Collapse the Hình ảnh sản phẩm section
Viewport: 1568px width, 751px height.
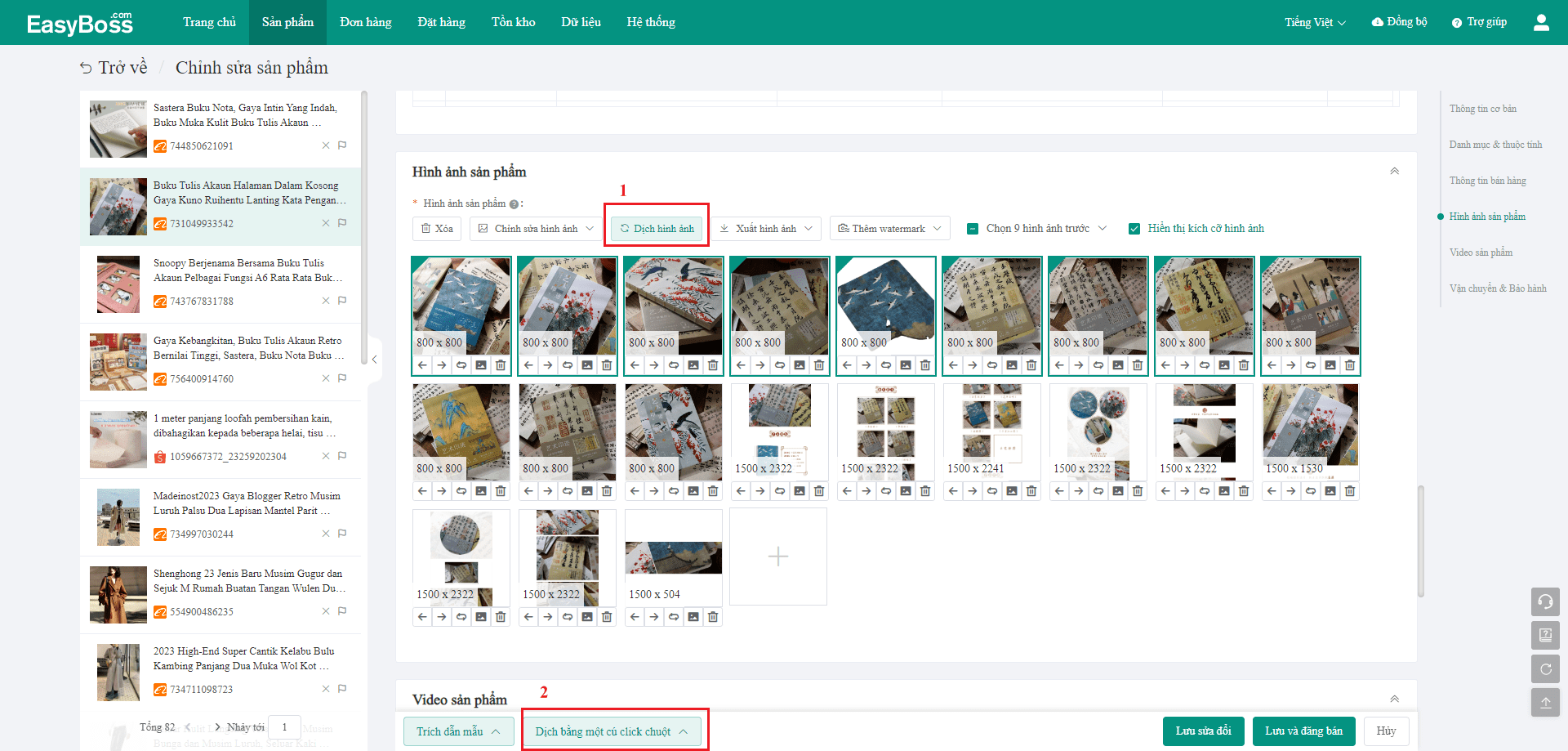point(1394,172)
